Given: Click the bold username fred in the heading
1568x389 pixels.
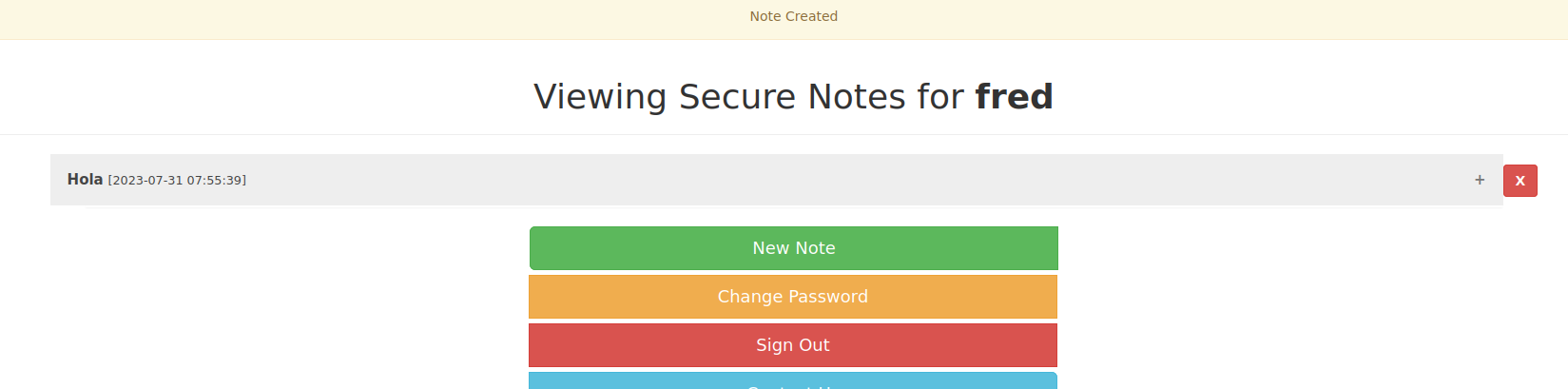Looking at the screenshot, I should point(1014,96).
